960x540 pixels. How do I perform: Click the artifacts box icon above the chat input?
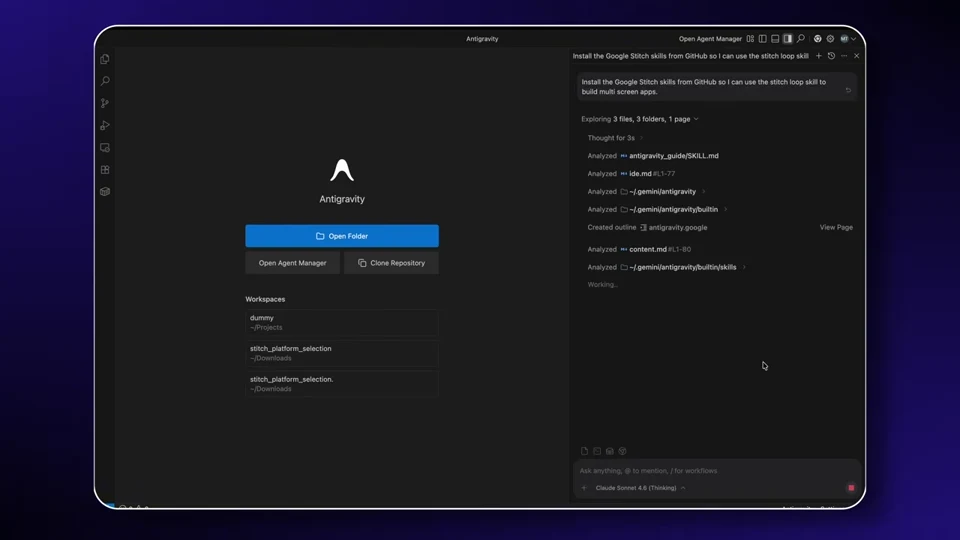coord(610,451)
